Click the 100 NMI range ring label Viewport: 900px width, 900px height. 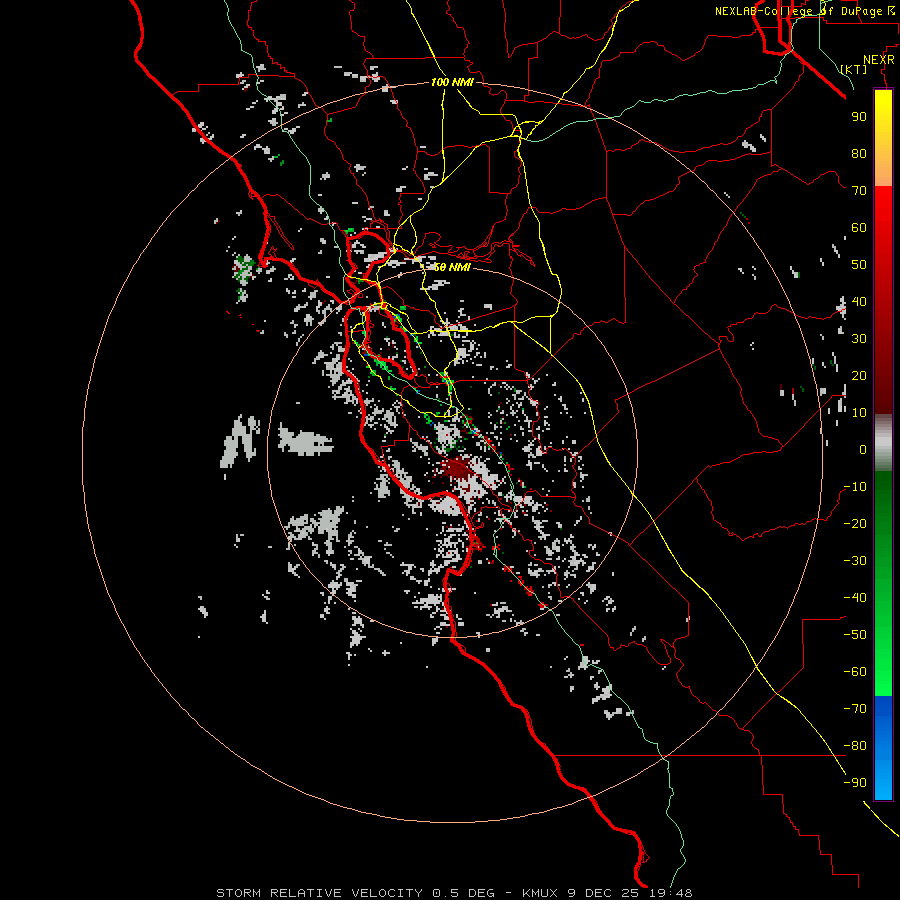452,82
